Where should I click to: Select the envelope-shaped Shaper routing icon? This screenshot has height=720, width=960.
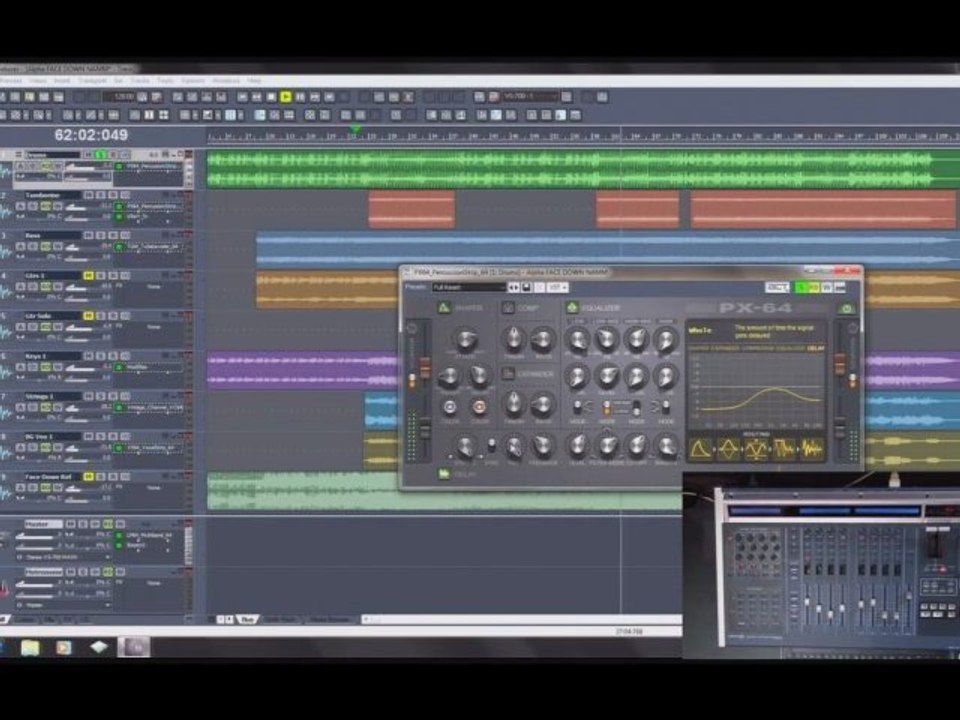tap(700, 450)
